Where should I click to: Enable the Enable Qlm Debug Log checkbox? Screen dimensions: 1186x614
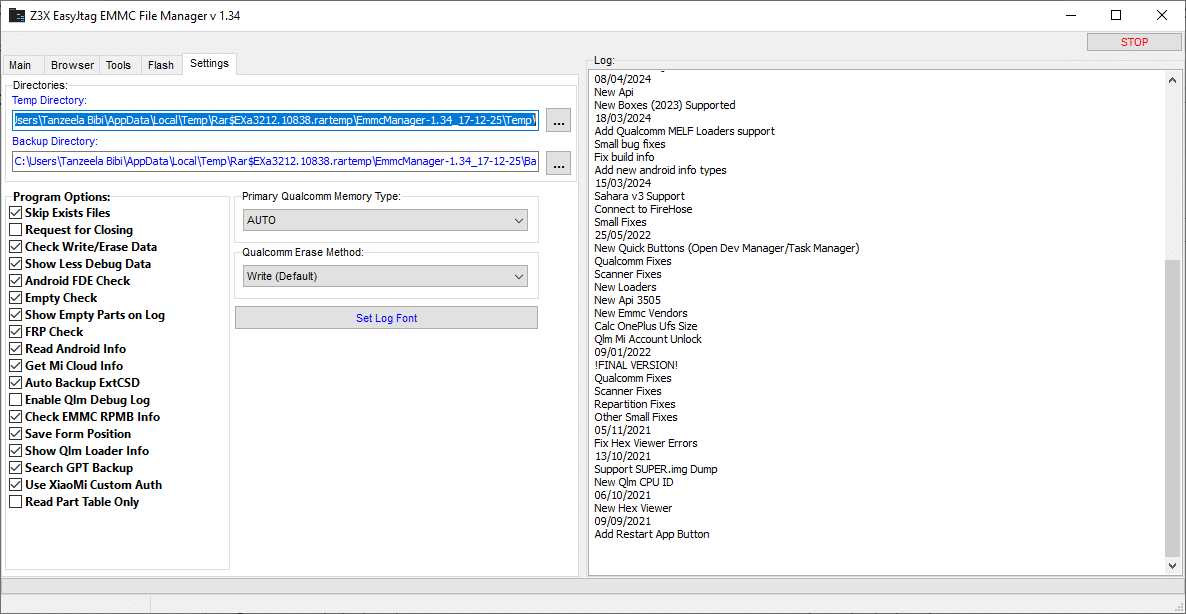pyautogui.click(x=16, y=400)
